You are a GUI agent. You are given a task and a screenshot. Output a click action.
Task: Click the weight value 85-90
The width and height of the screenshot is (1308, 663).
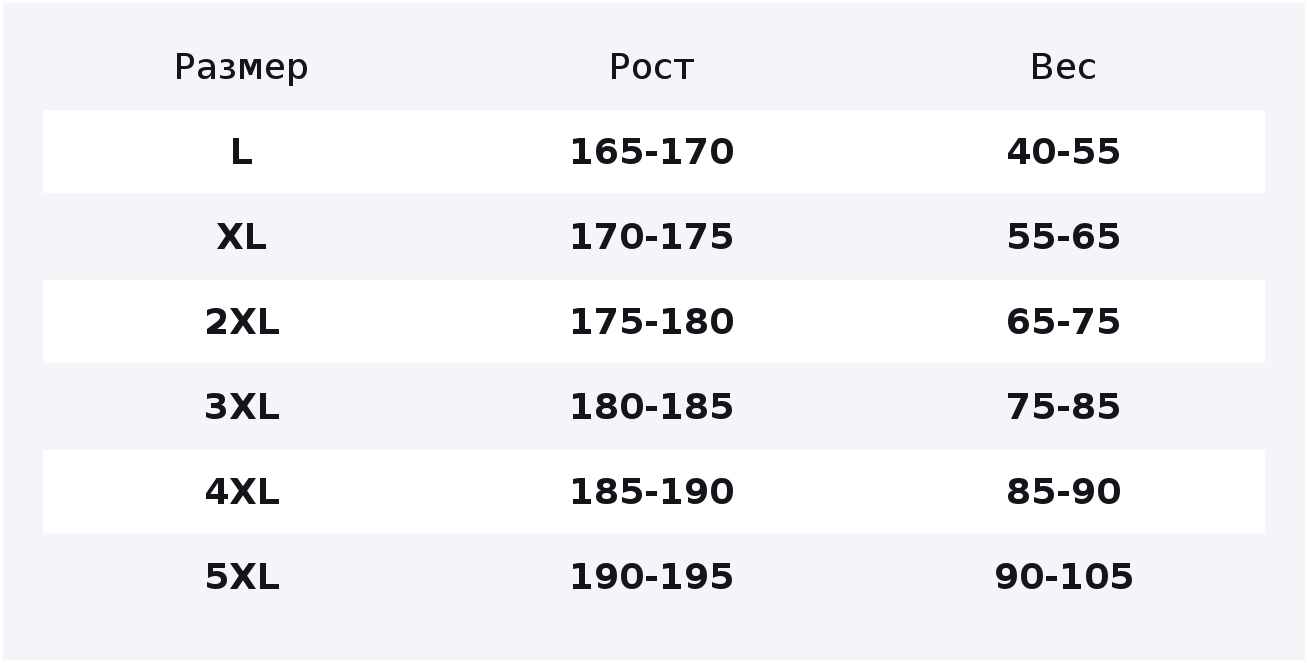(1063, 492)
